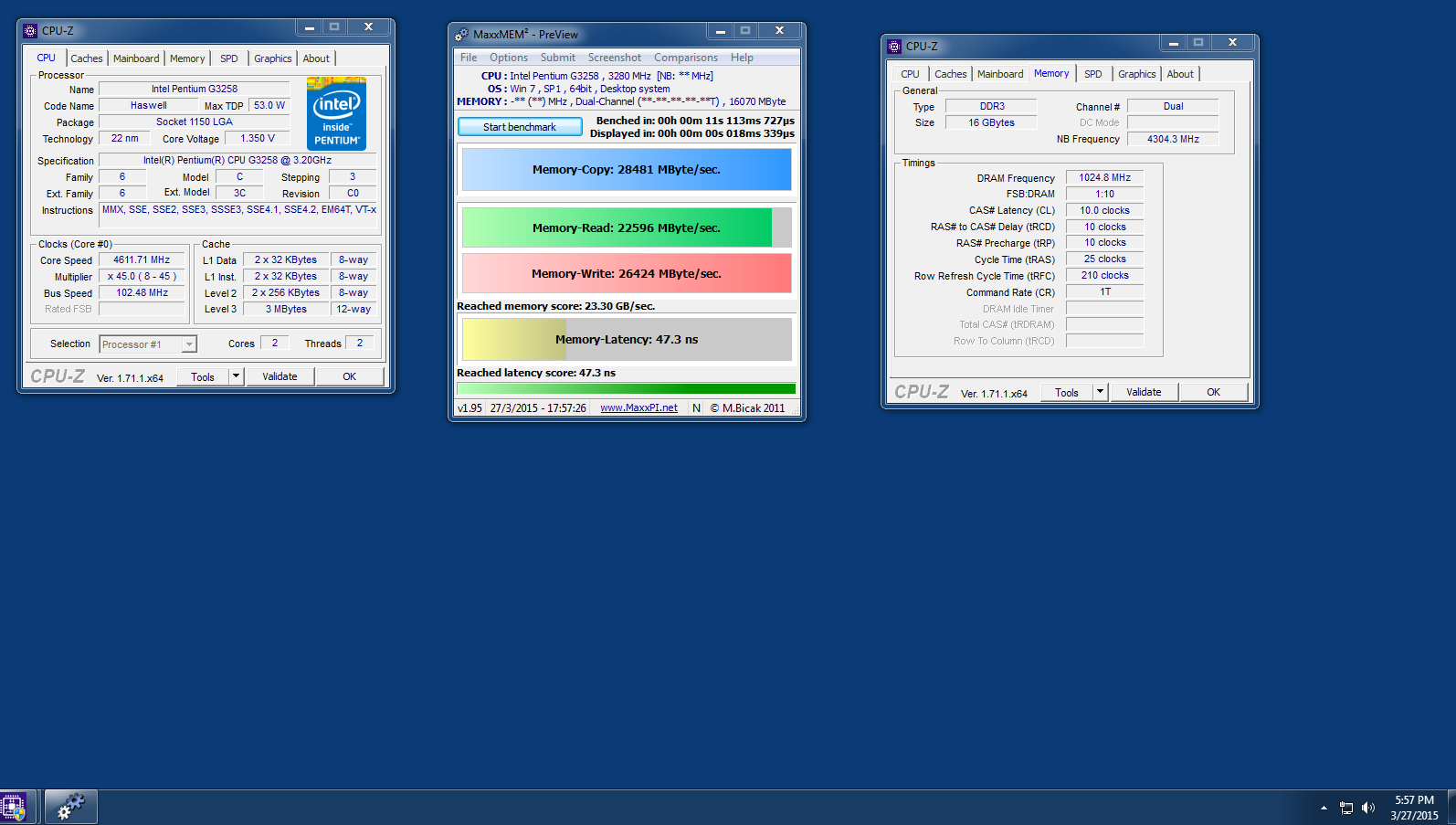
Task: Click Core Speed value 4611.71 MHz
Action: point(142,260)
